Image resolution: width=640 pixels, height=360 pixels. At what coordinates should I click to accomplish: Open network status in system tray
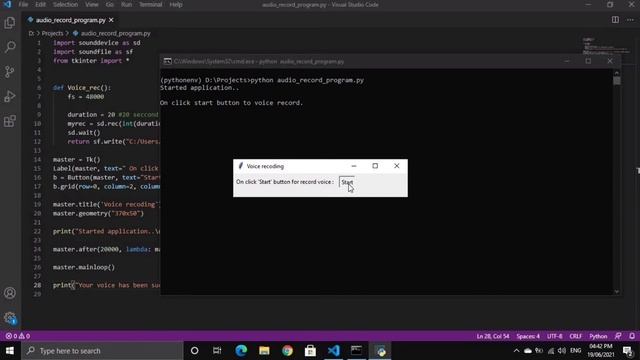(x=551, y=351)
